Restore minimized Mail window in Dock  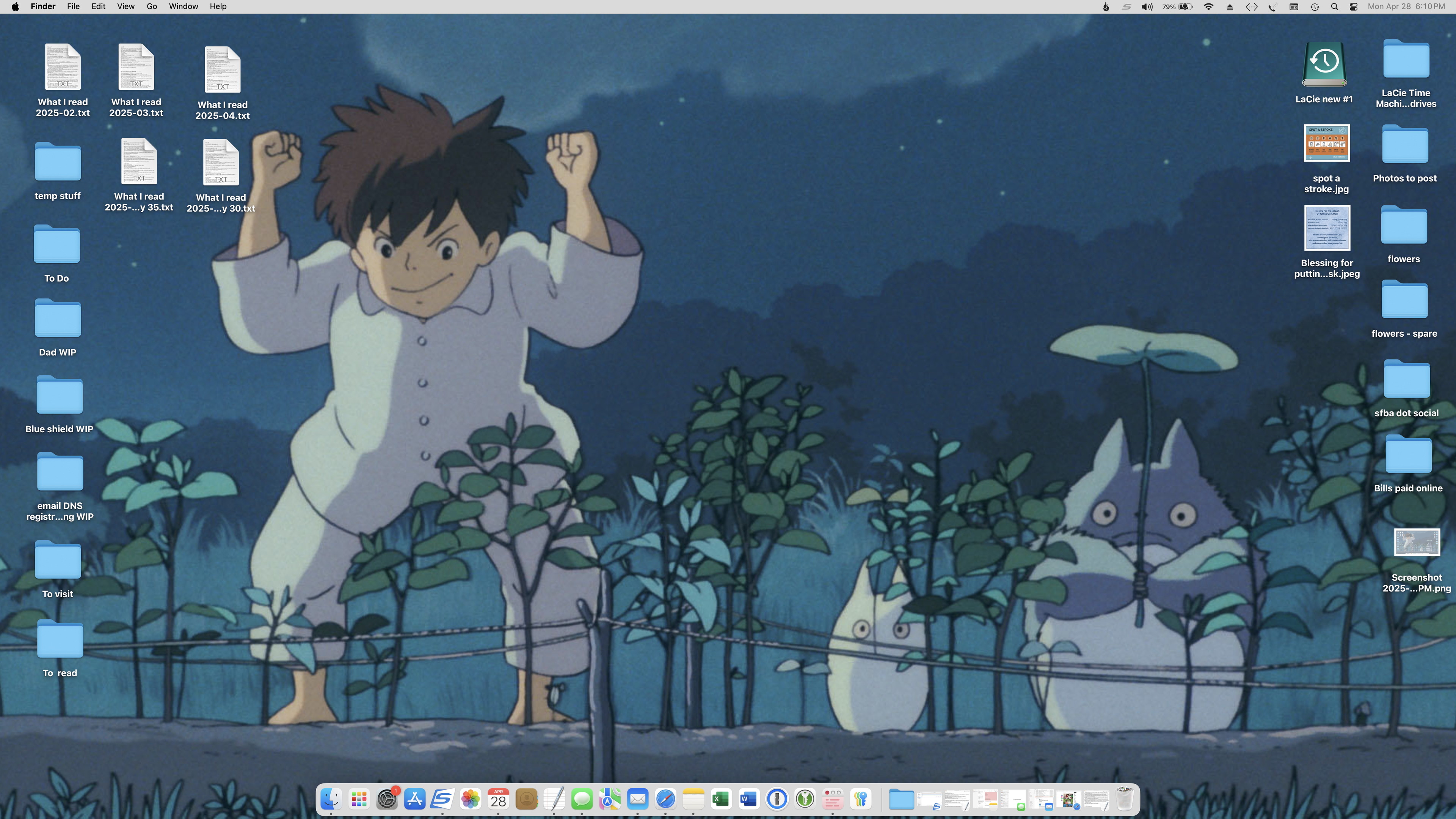click(x=1040, y=800)
